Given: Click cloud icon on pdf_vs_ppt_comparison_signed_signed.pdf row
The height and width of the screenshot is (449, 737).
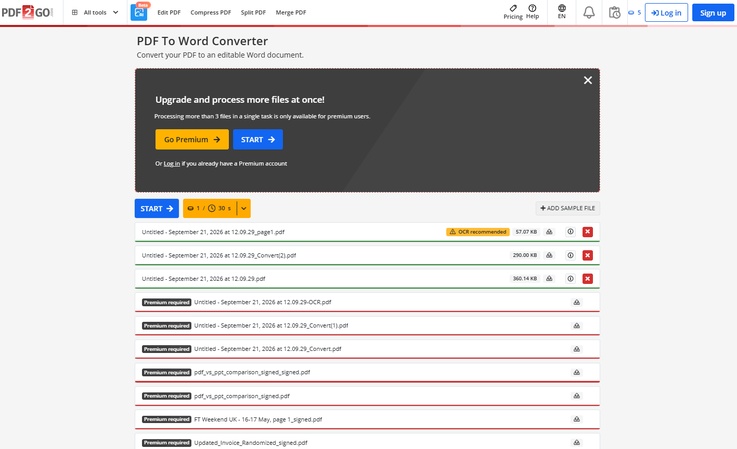Looking at the screenshot, I should click(x=577, y=372).
